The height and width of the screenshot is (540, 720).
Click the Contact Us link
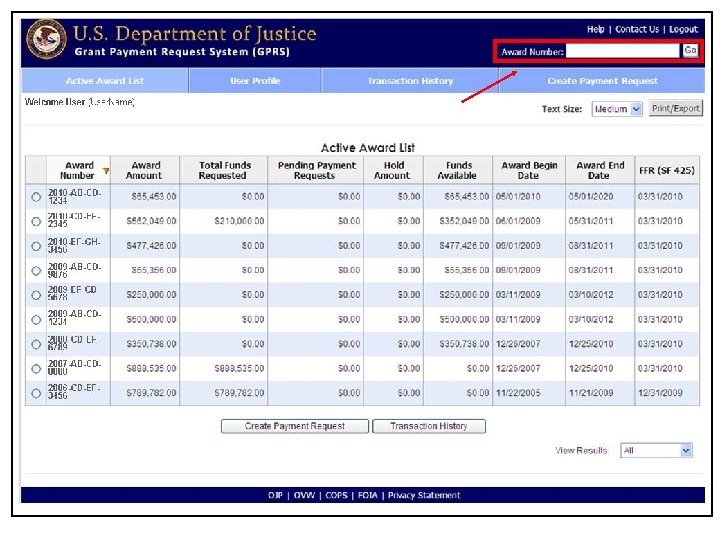[637, 29]
